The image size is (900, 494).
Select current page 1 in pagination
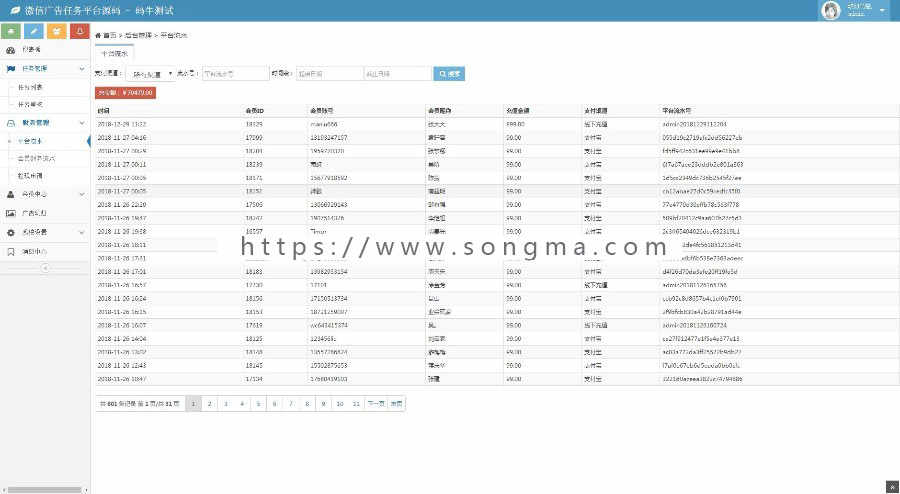click(x=193, y=404)
